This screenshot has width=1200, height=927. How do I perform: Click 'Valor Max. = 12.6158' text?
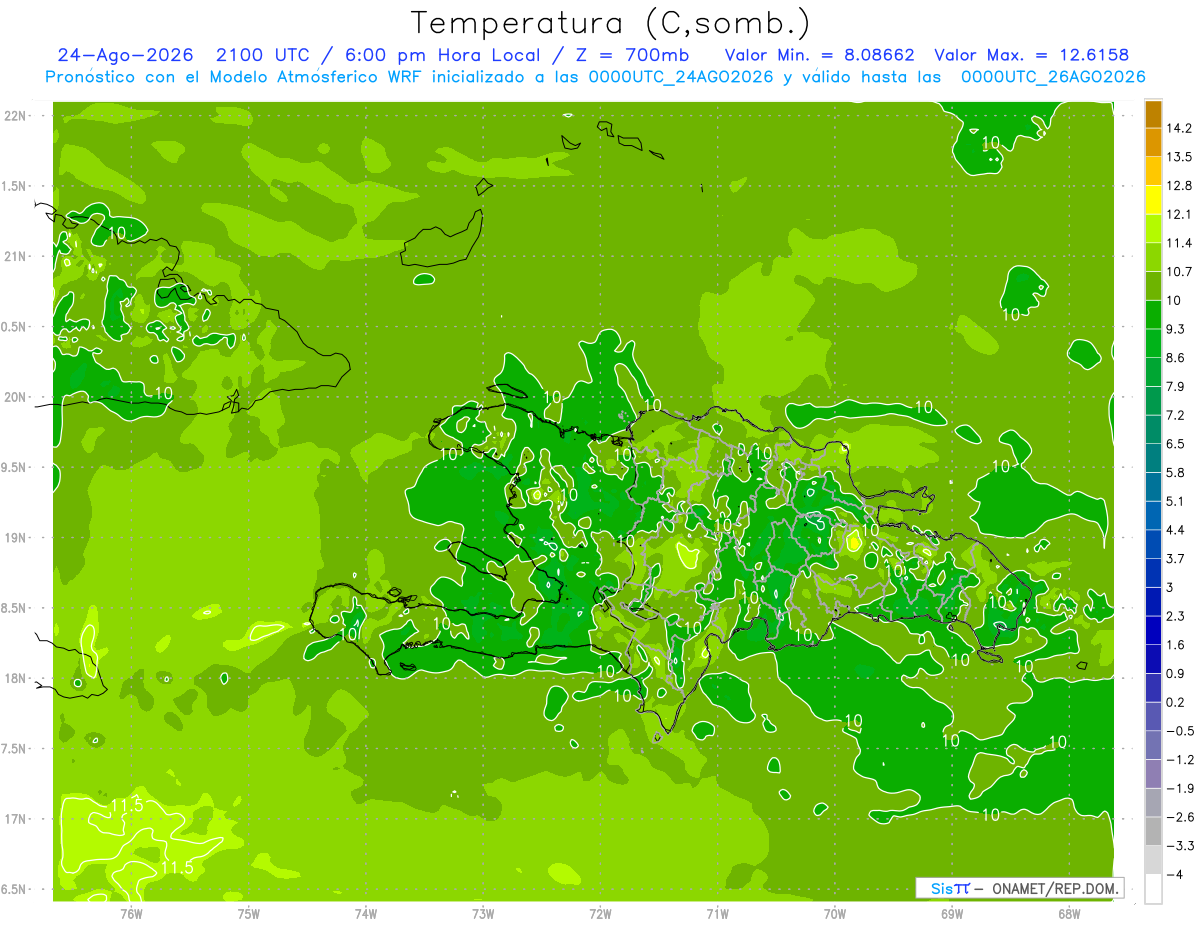click(1031, 55)
